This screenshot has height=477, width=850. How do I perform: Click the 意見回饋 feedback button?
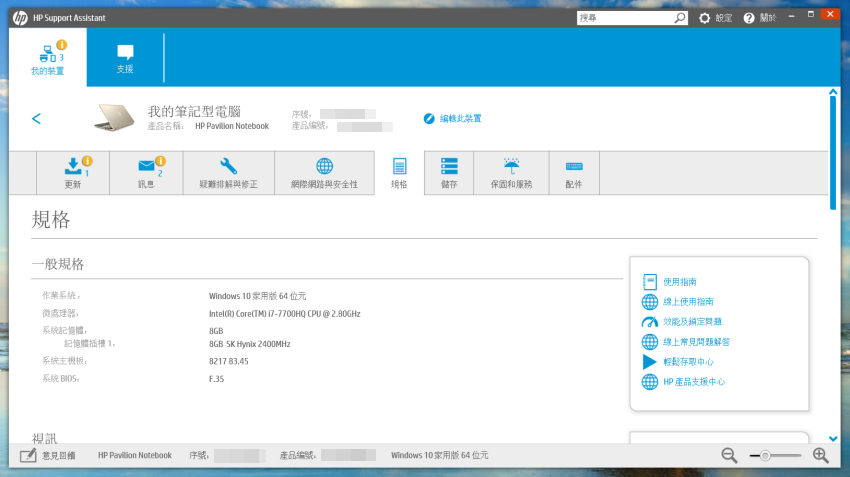click(48, 455)
